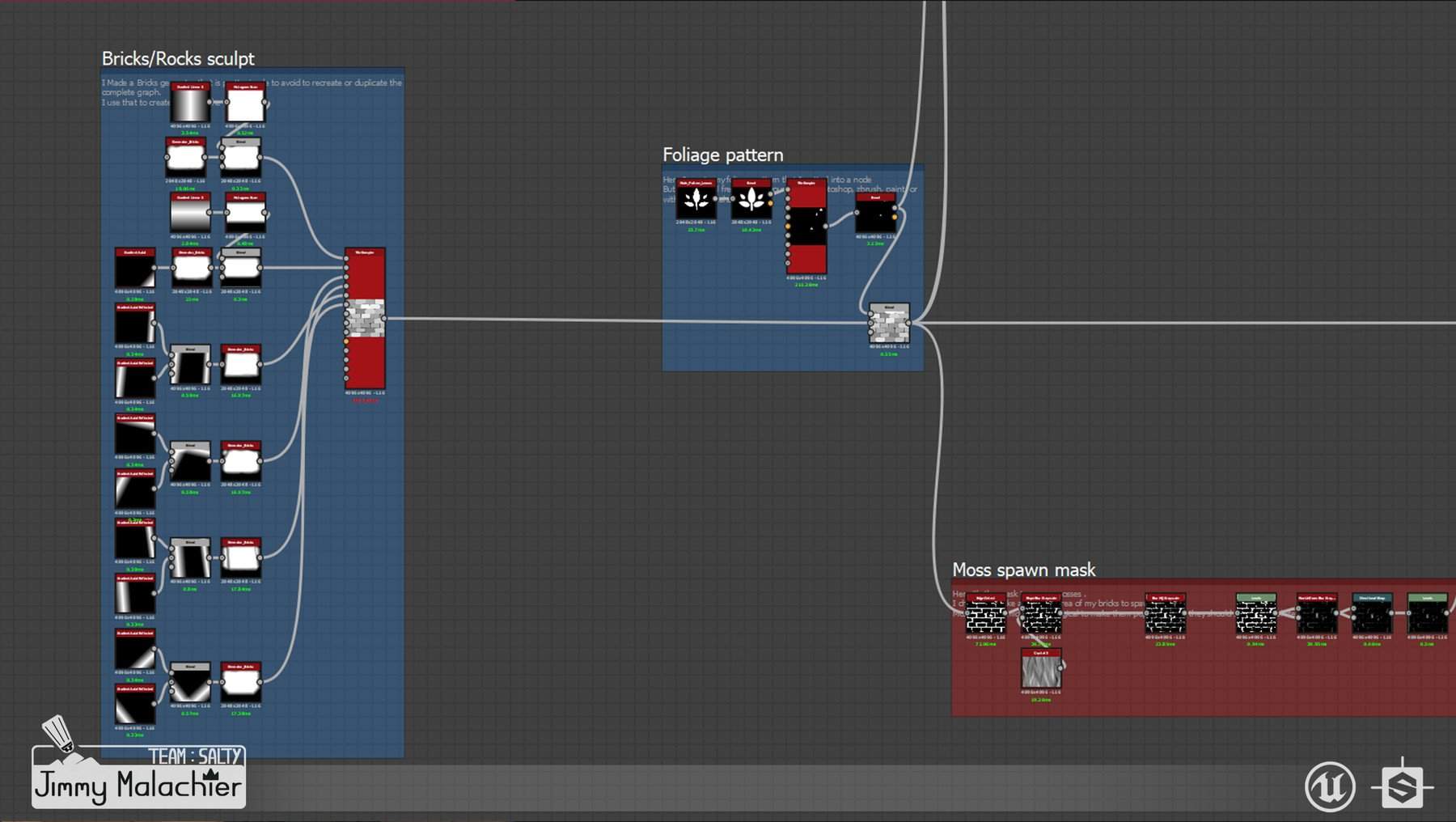Select the Blend node showing an angled corner gradient
1456x822 pixels.
[190, 462]
